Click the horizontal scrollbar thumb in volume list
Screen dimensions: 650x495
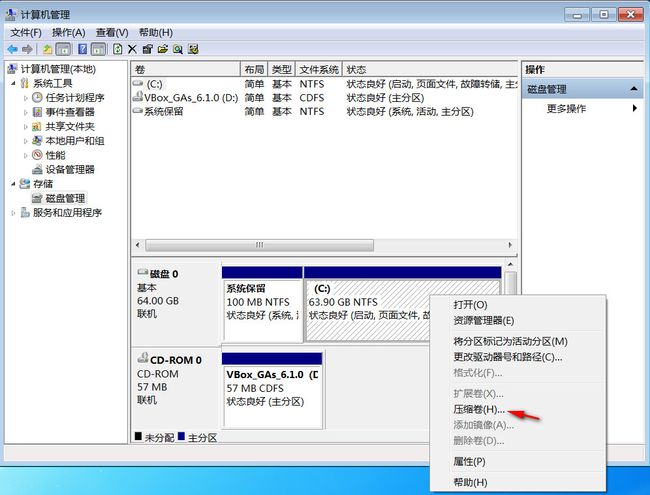coord(260,245)
